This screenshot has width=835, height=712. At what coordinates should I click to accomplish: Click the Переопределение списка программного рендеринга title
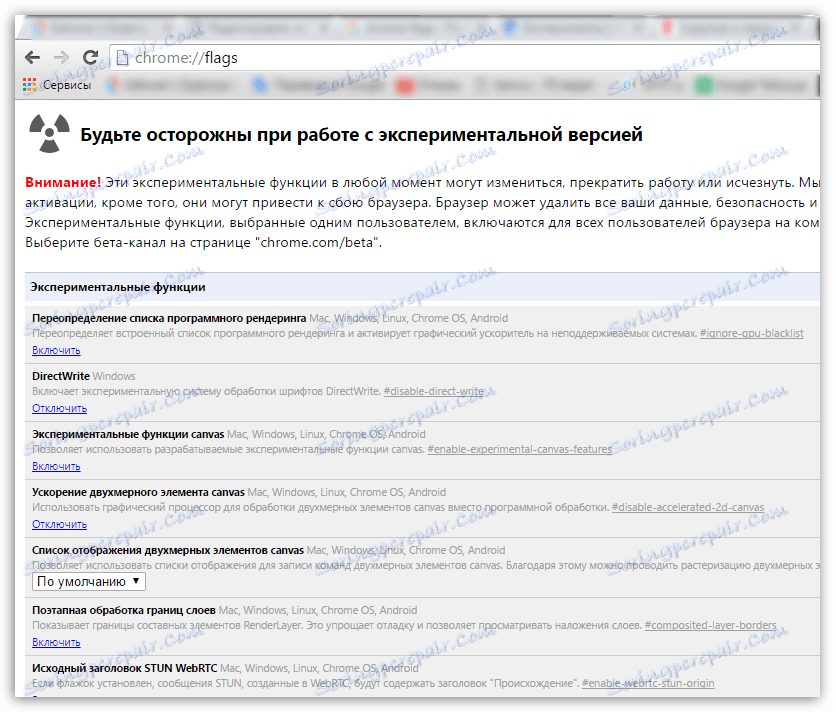[169, 318]
